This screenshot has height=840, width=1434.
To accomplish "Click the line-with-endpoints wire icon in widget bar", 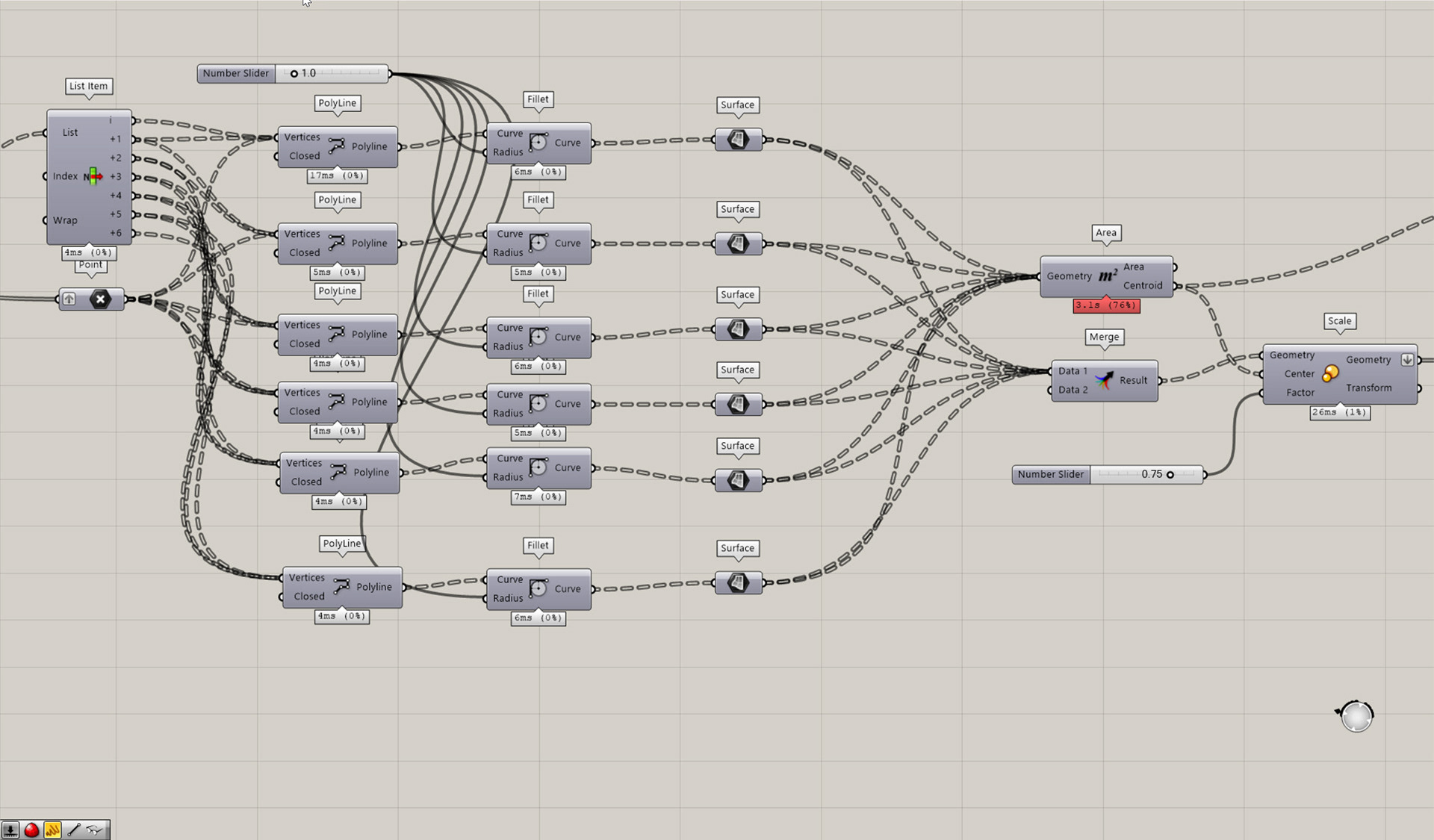I will [73, 830].
